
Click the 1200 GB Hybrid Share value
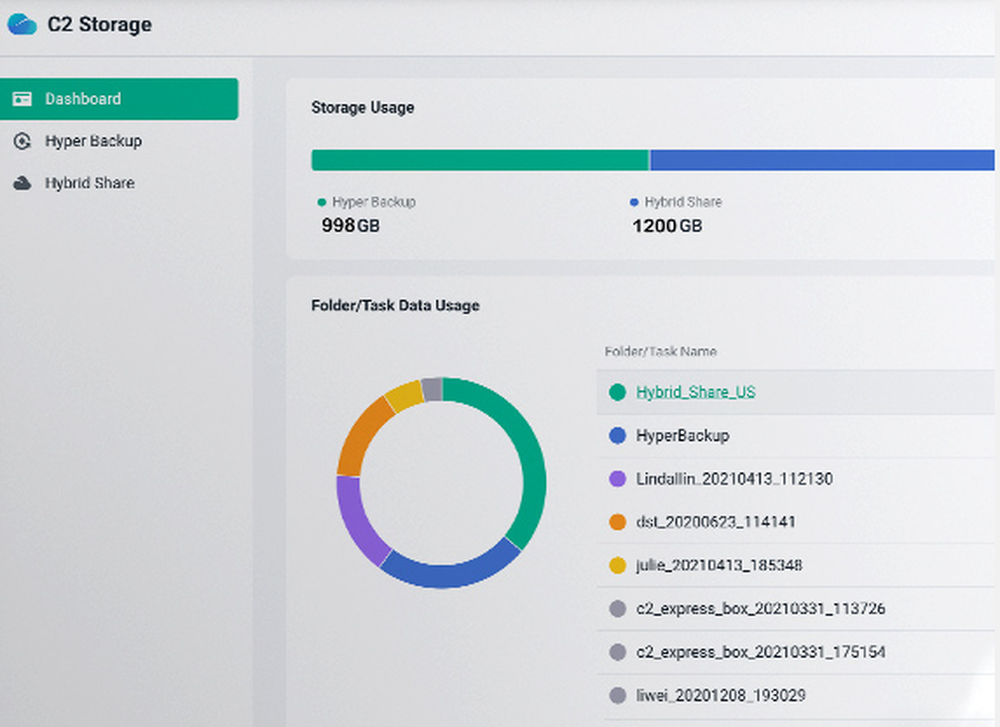(x=667, y=226)
